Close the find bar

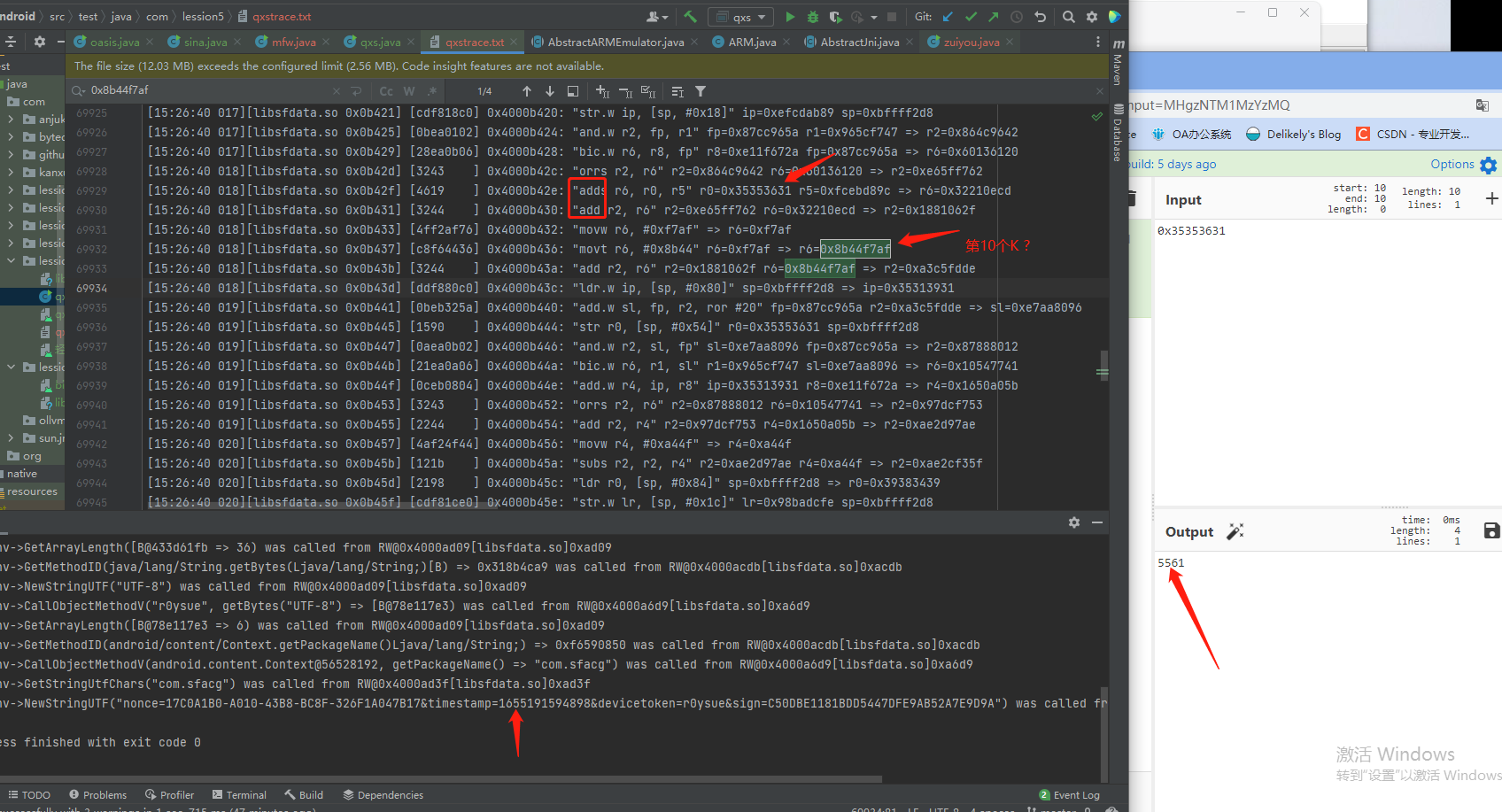pos(1100,90)
